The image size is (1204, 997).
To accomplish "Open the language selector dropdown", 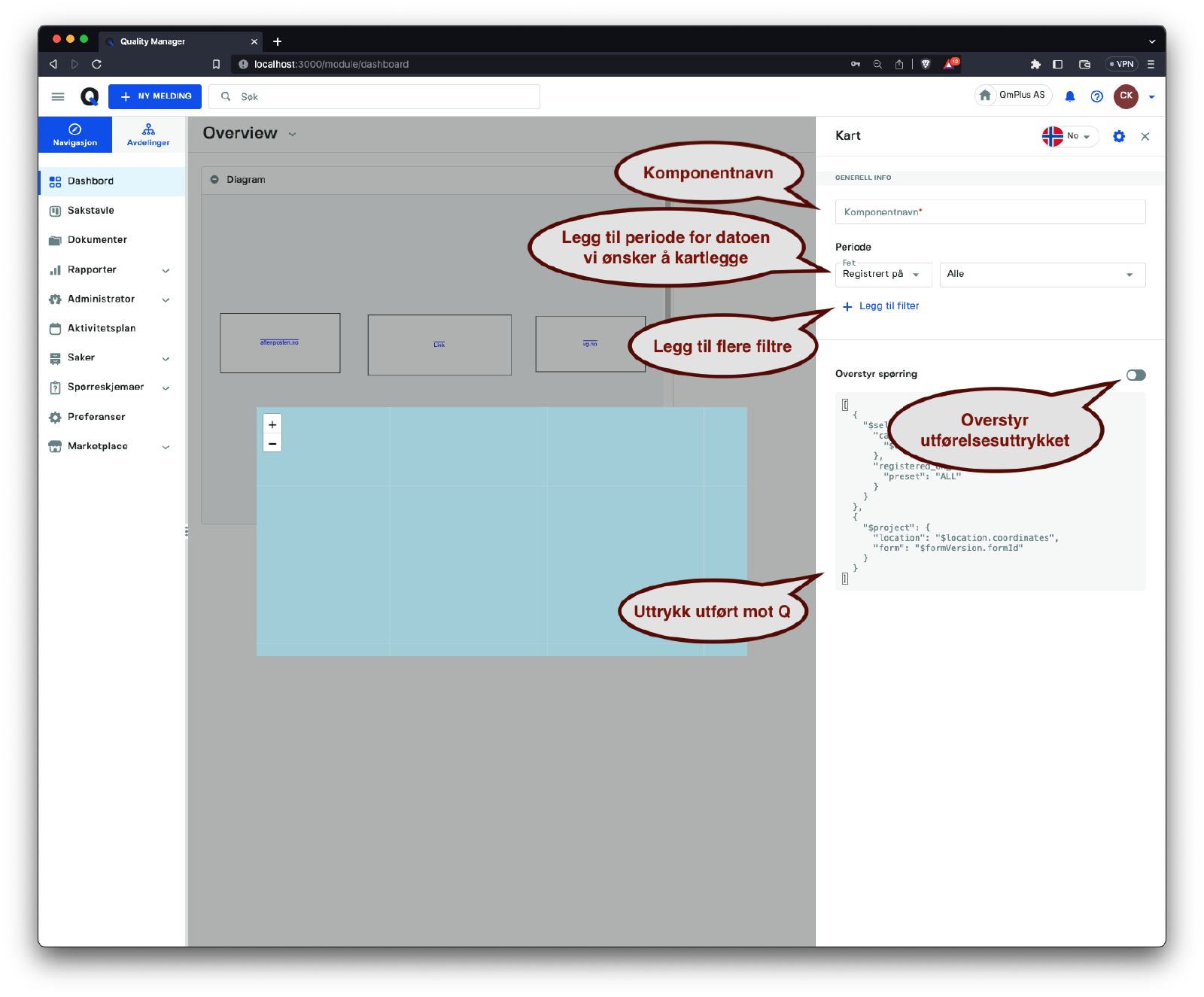I will click(1069, 136).
